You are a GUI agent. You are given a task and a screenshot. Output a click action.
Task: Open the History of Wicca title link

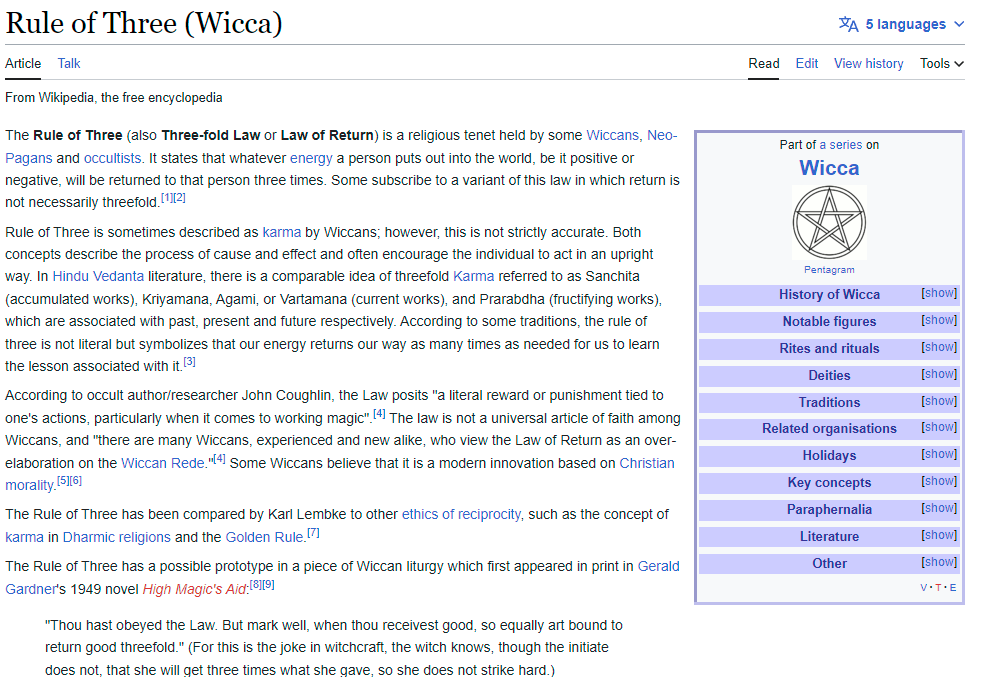(x=829, y=294)
